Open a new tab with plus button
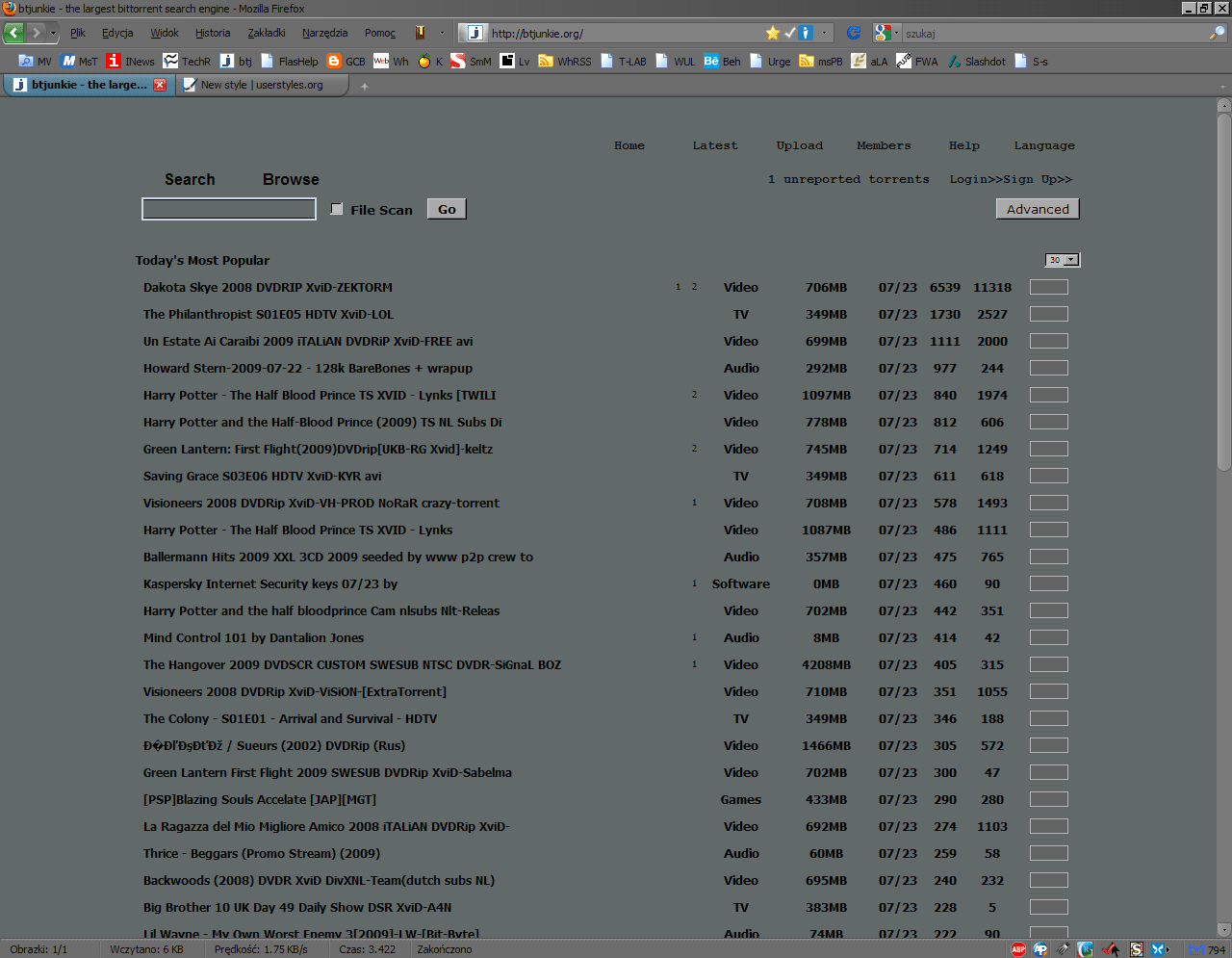Image resolution: width=1232 pixels, height=958 pixels. click(x=365, y=86)
